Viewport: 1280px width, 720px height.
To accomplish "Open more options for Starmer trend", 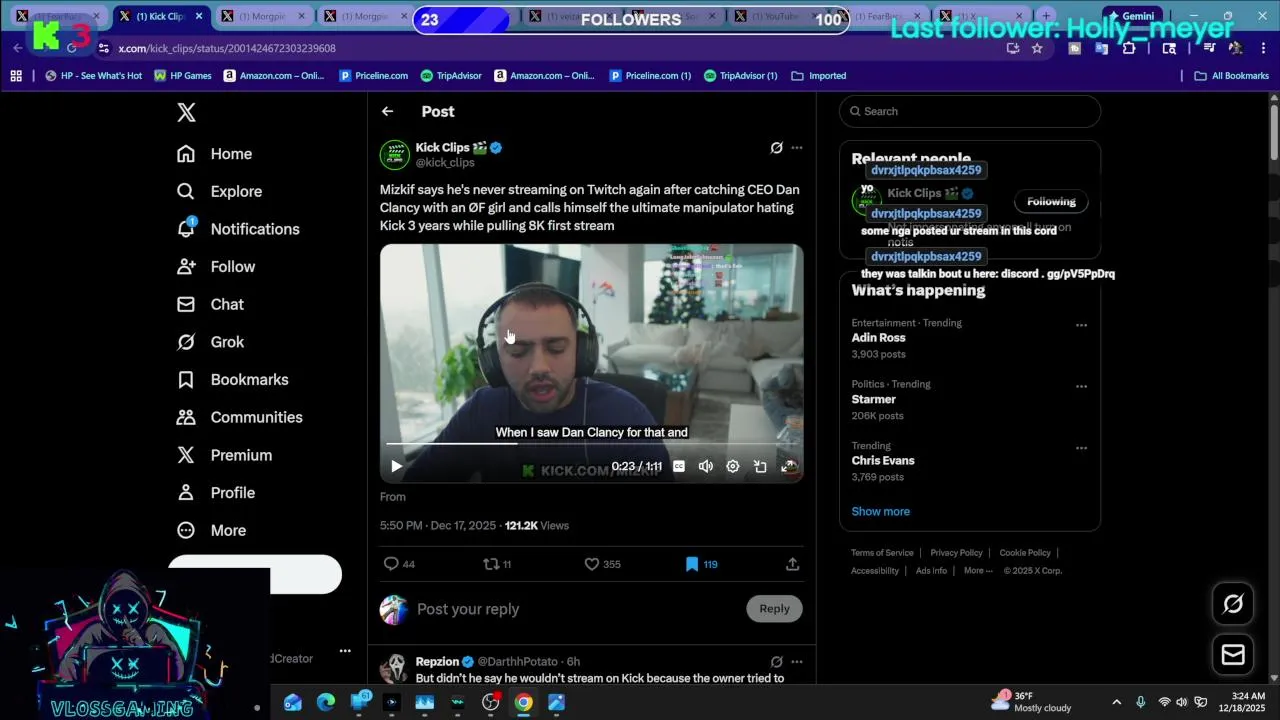I will click(1081, 386).
